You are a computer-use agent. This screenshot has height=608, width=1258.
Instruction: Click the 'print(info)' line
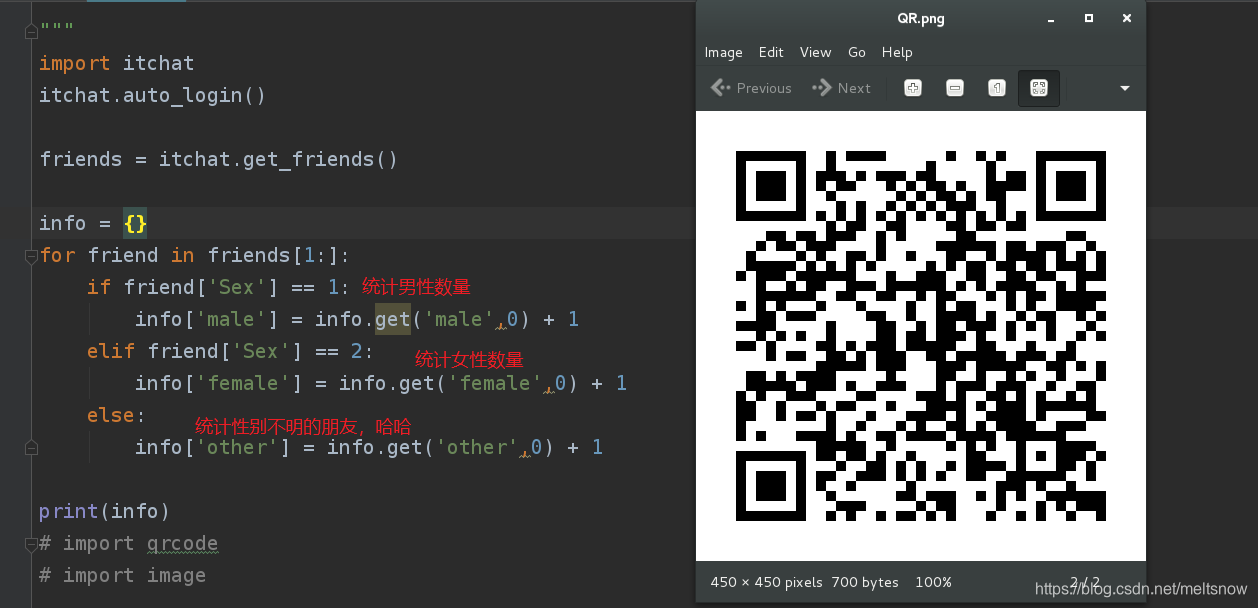coord(105,511)
